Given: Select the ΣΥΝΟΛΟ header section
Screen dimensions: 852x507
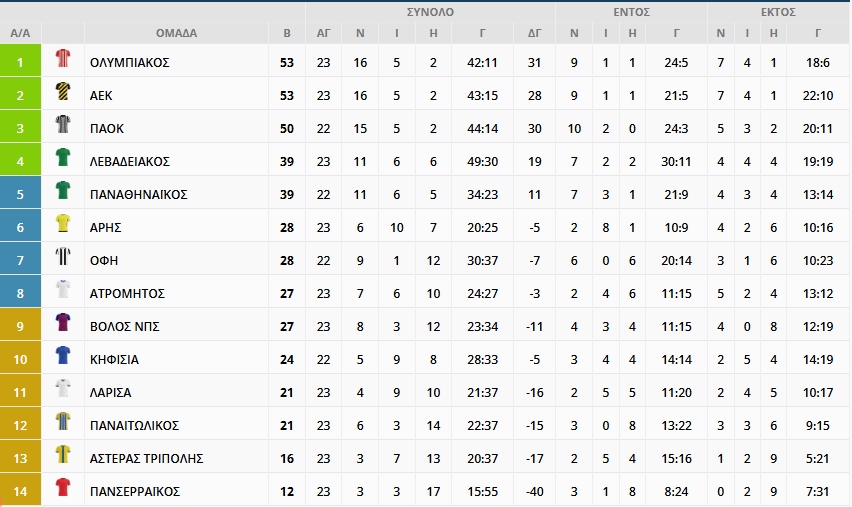Looking at the screenshot, I should [430, 12].
